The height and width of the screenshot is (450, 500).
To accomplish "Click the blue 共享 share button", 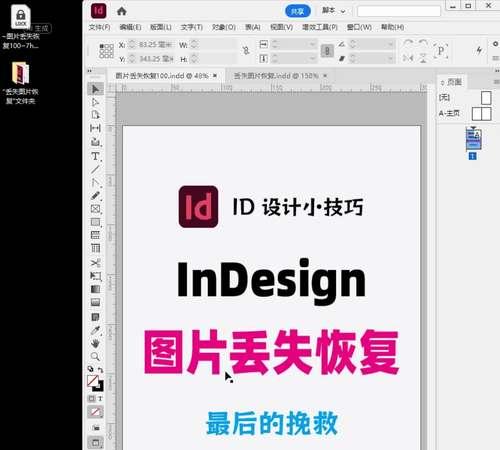I will pos(298,11).
